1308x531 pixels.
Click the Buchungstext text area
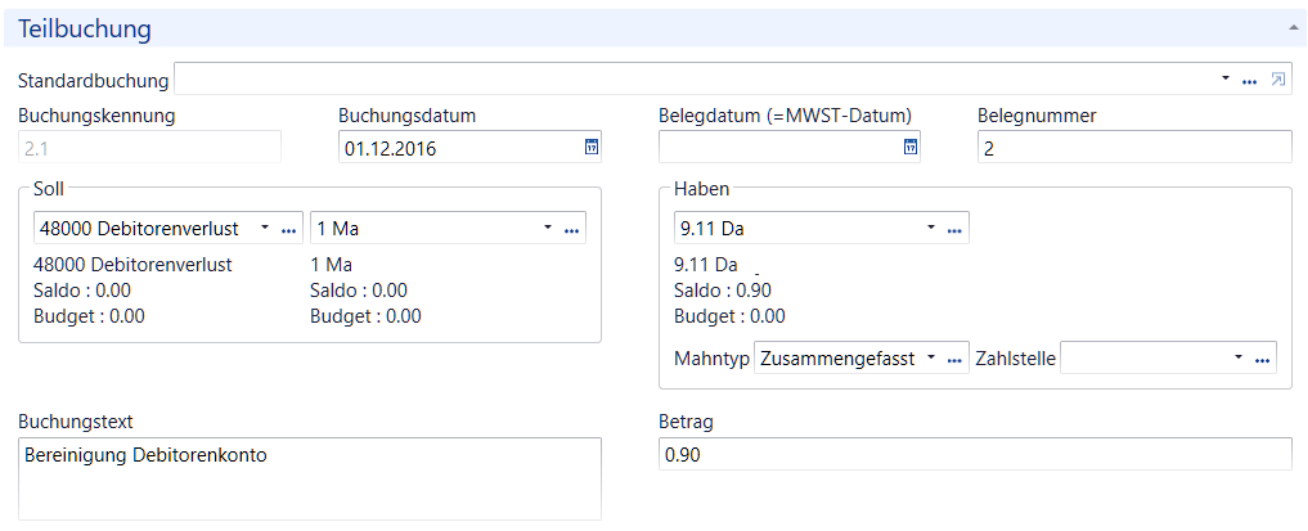coord(310,479)
